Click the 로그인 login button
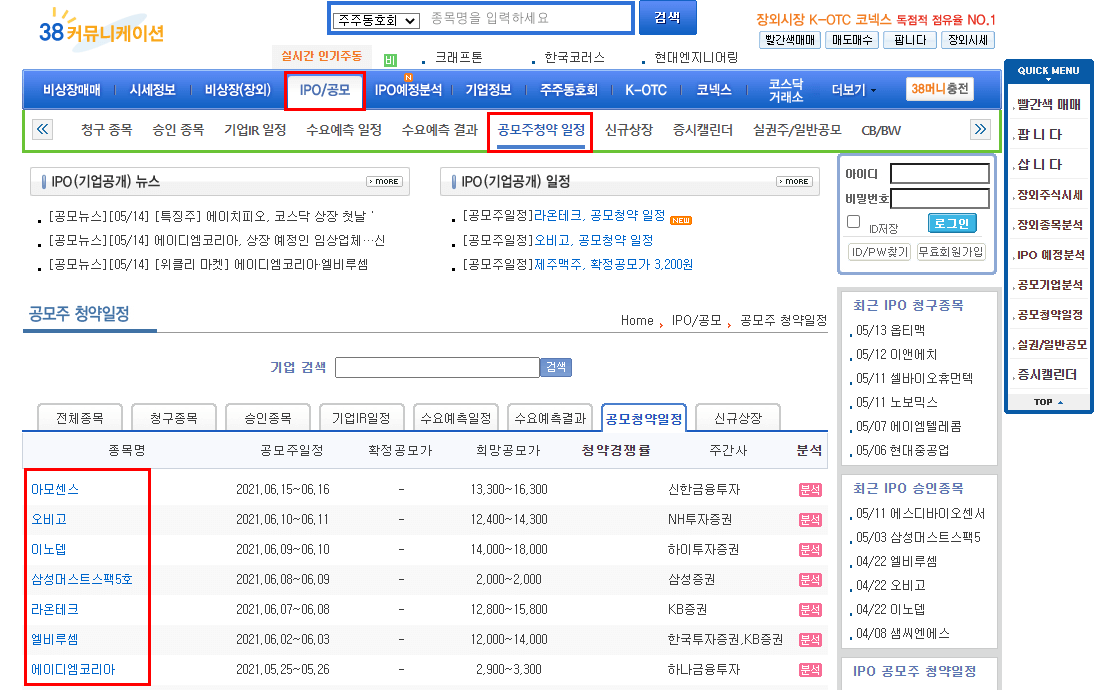 952,222
